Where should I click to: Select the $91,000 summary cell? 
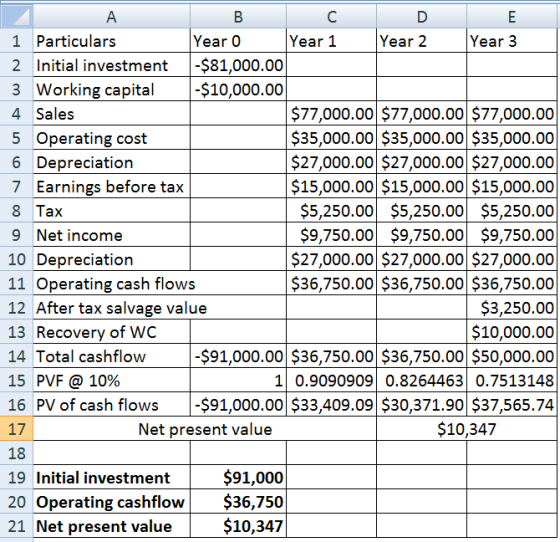click(238, 477)
